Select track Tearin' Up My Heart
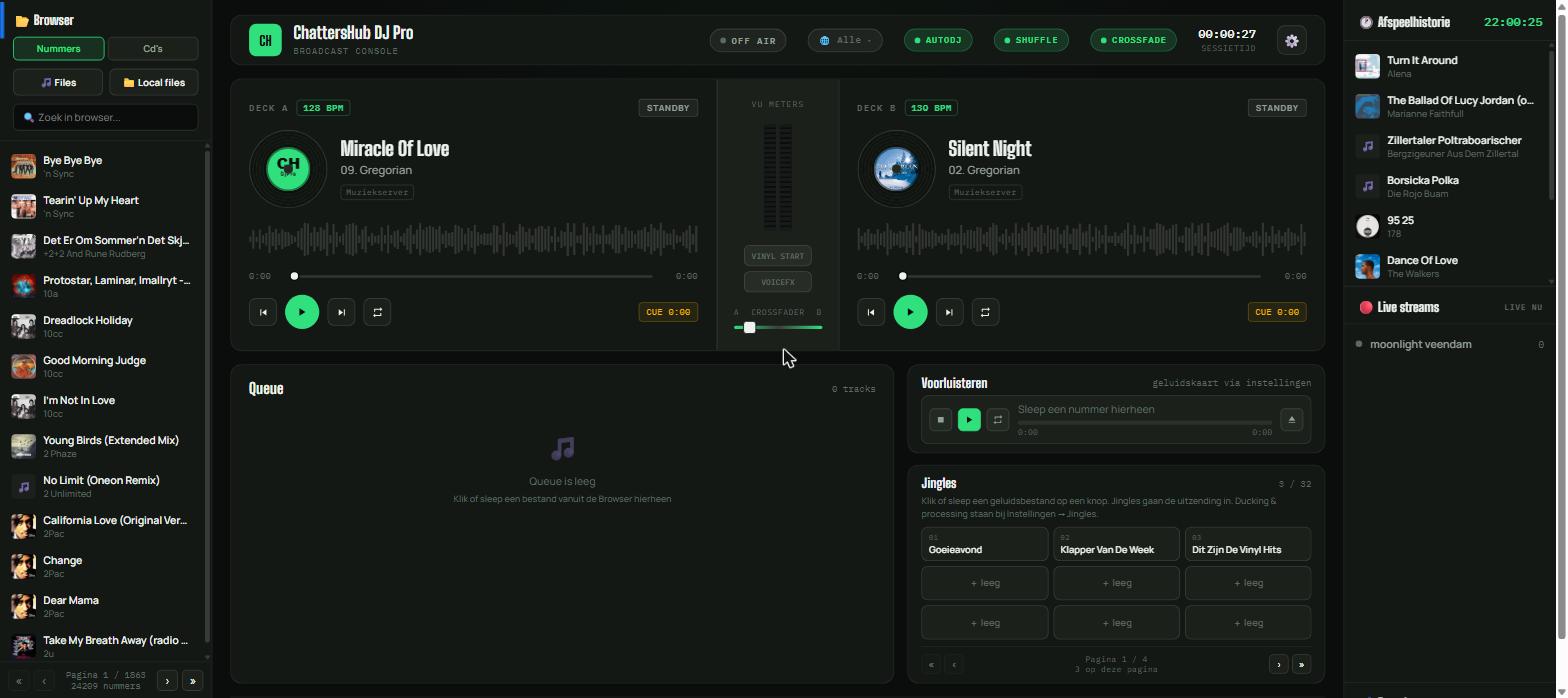The height and width of the screenshot is (698, 1568). 105,206
